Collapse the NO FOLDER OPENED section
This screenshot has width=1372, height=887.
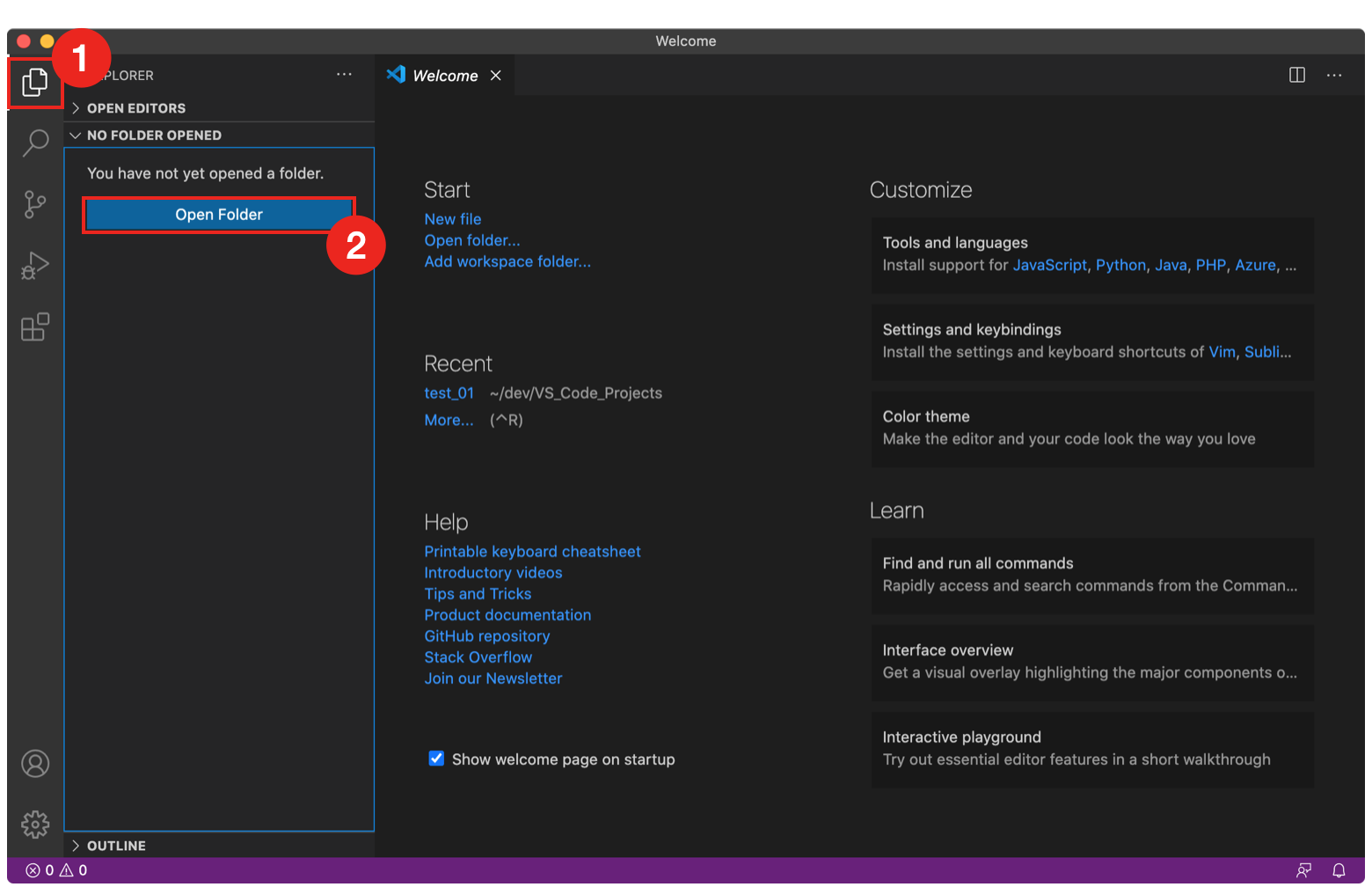[220, 135]
